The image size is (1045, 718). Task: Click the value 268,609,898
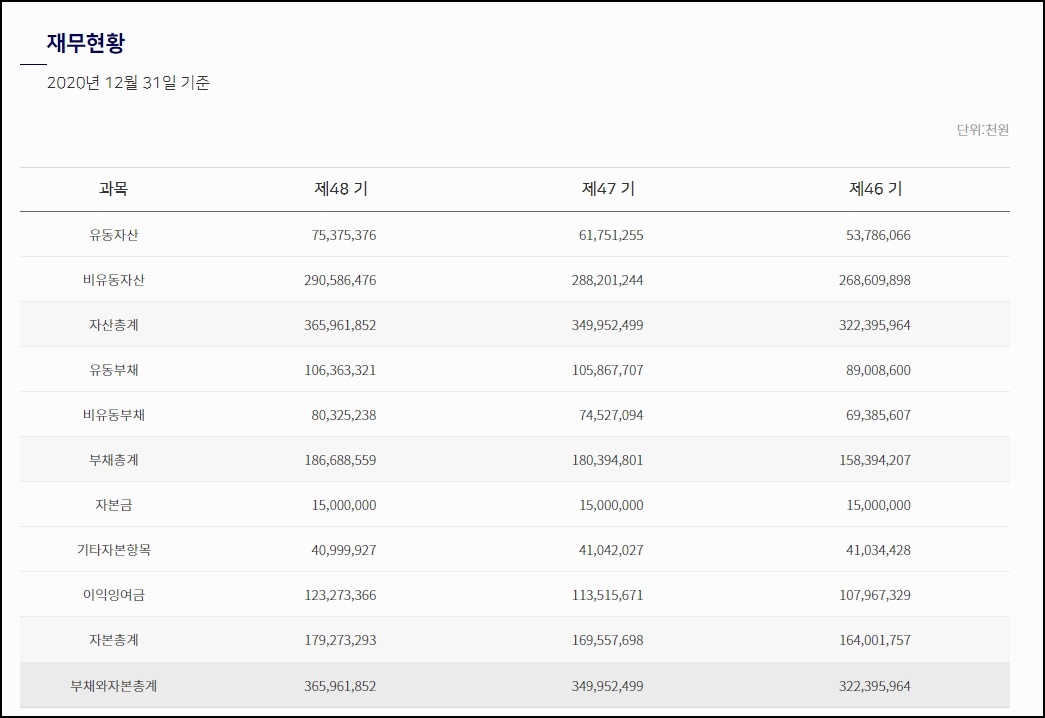tap(875, 280)
